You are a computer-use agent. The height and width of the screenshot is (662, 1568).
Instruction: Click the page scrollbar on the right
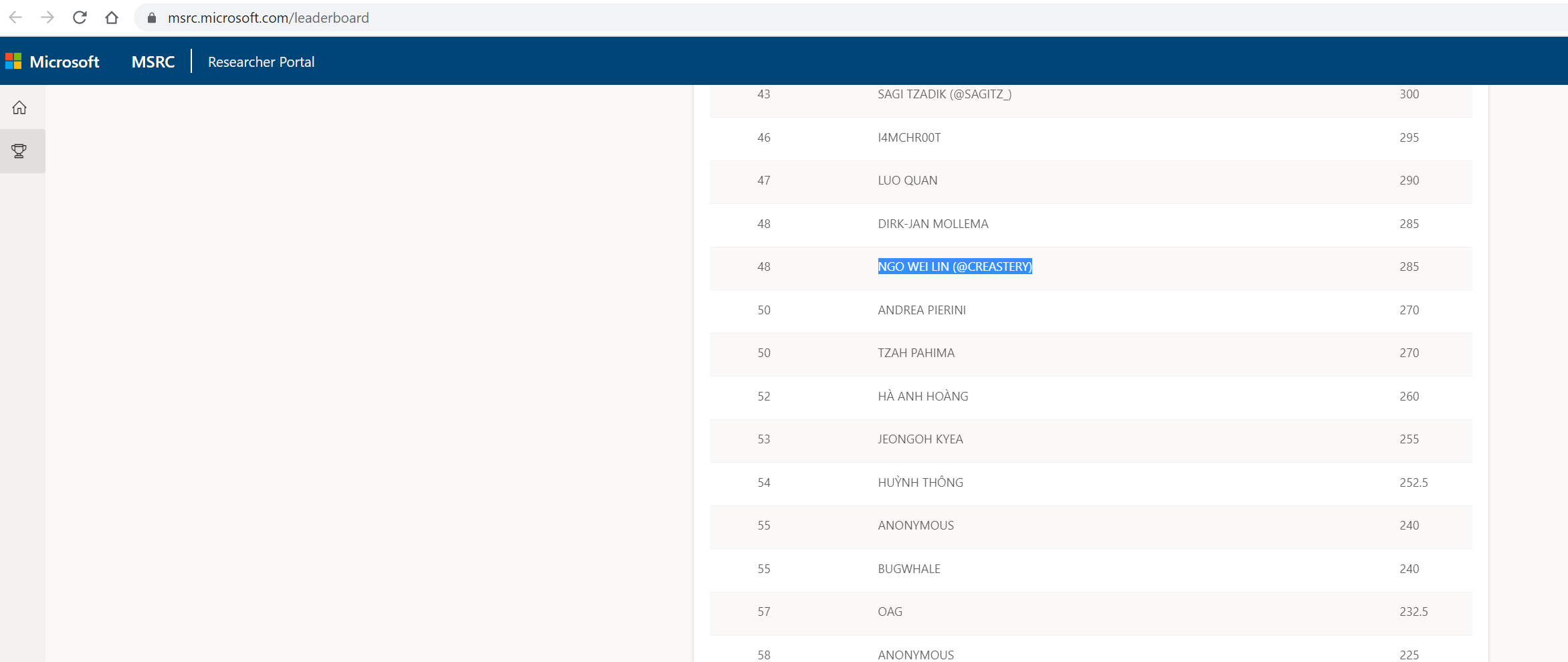[1563, 334]
